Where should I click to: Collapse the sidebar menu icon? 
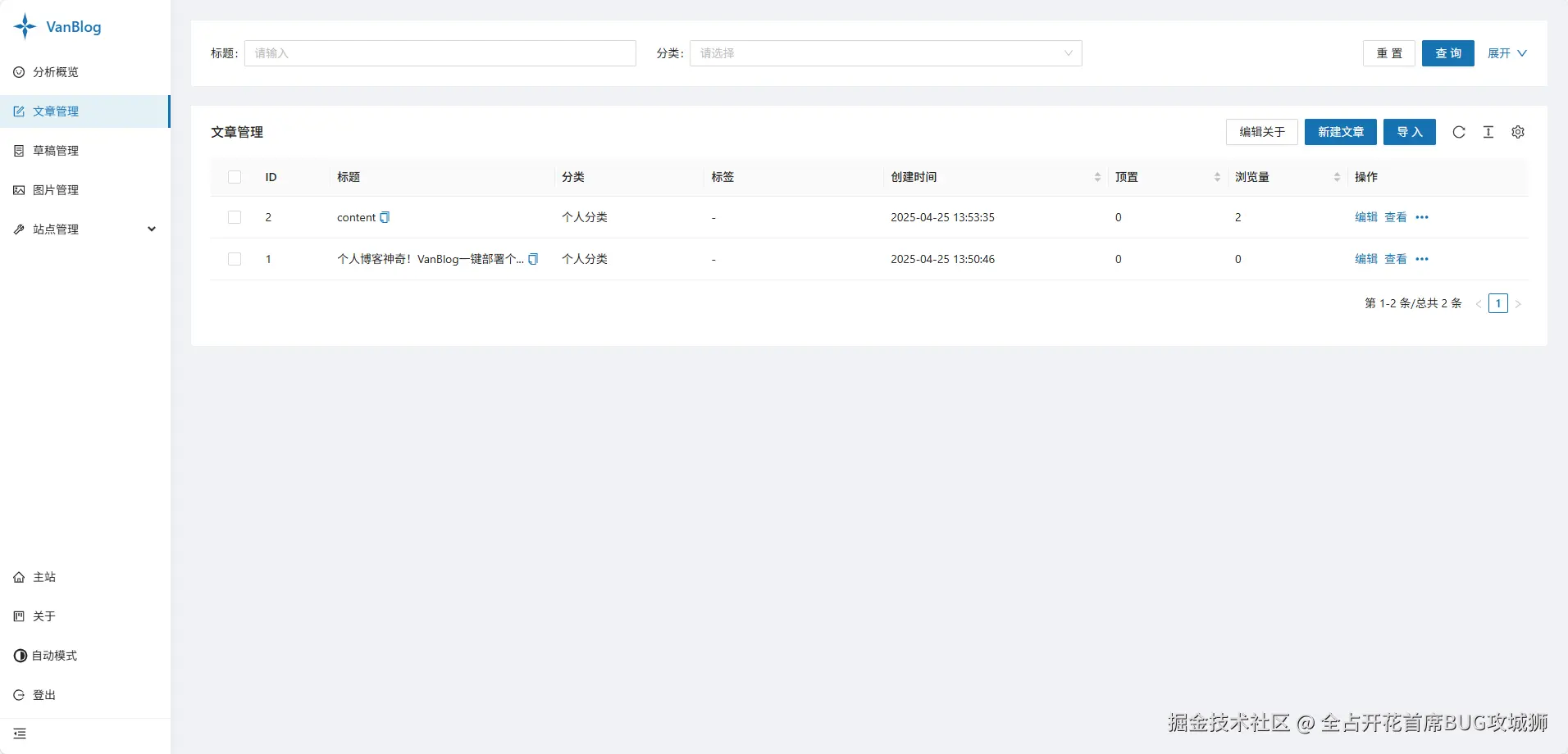click(20, 734)
